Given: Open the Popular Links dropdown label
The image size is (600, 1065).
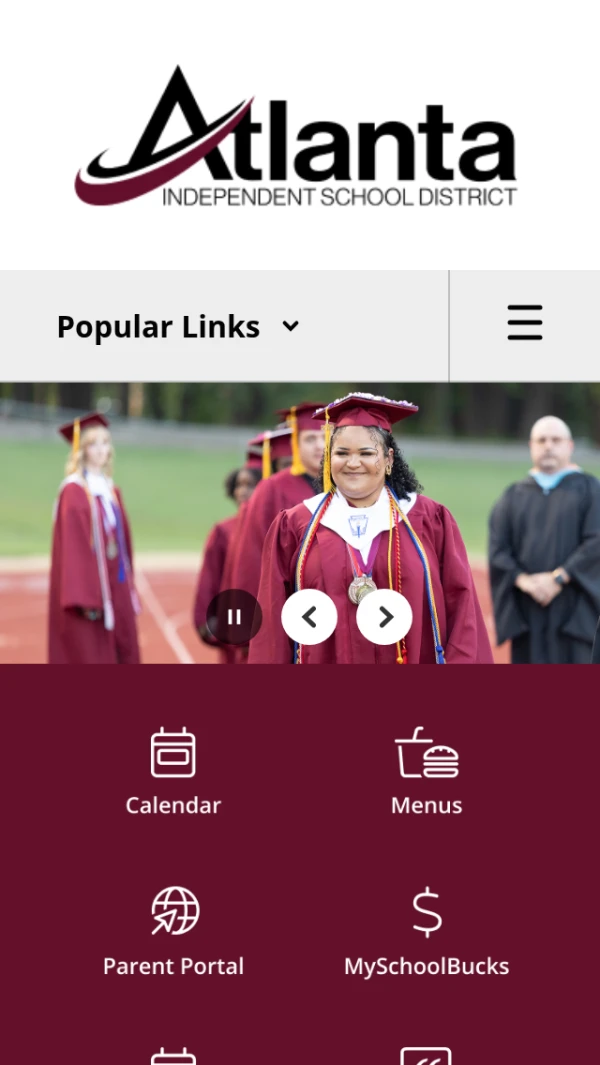Looking at the screenshot, I should click(158, 326).
